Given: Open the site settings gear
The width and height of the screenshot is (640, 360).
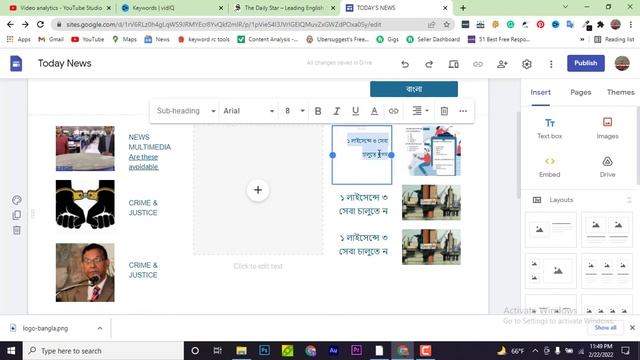Looking at the screenshot, I should point(527,64).
